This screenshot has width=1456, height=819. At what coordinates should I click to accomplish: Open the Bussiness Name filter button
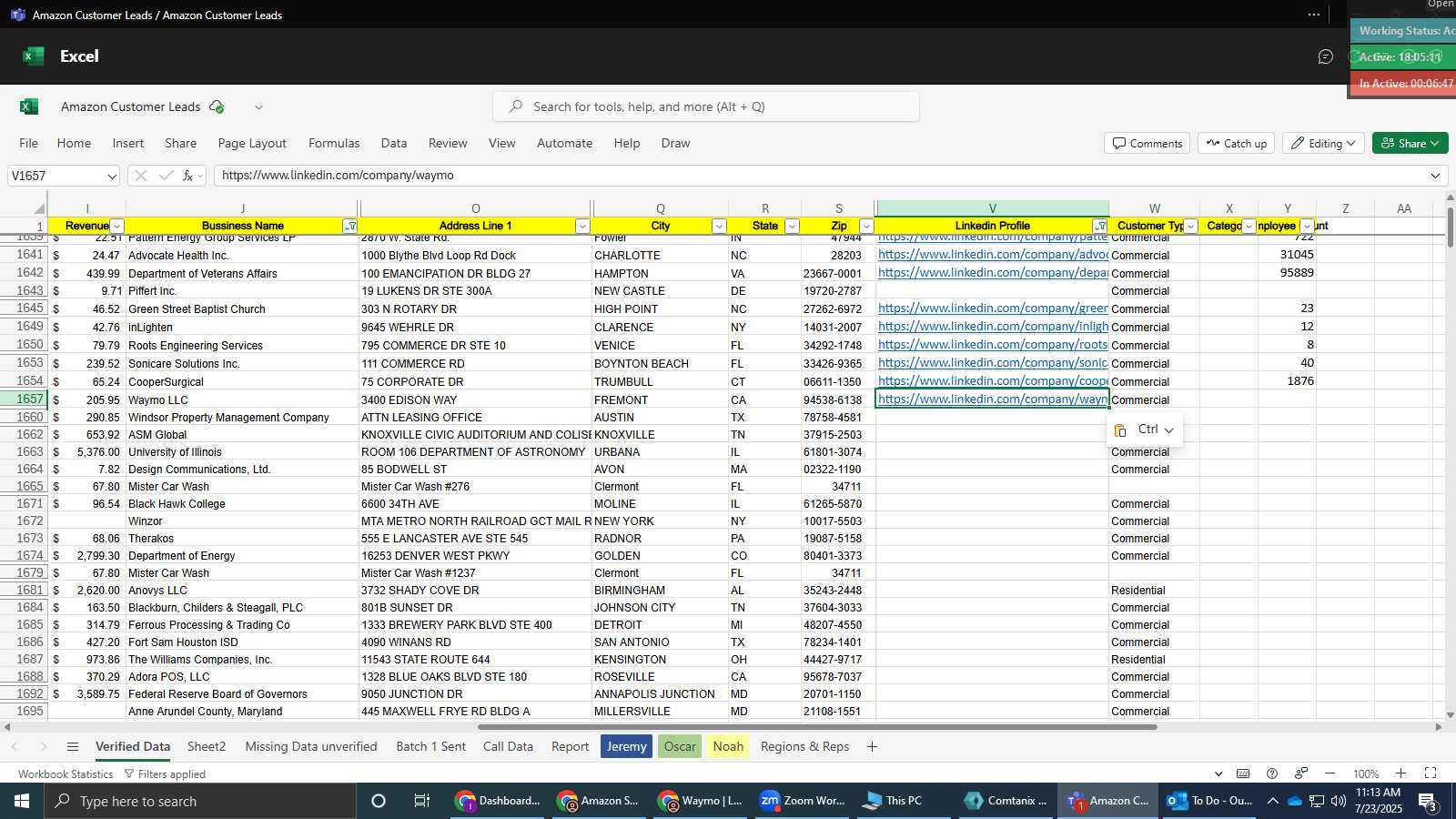[350, 226]
